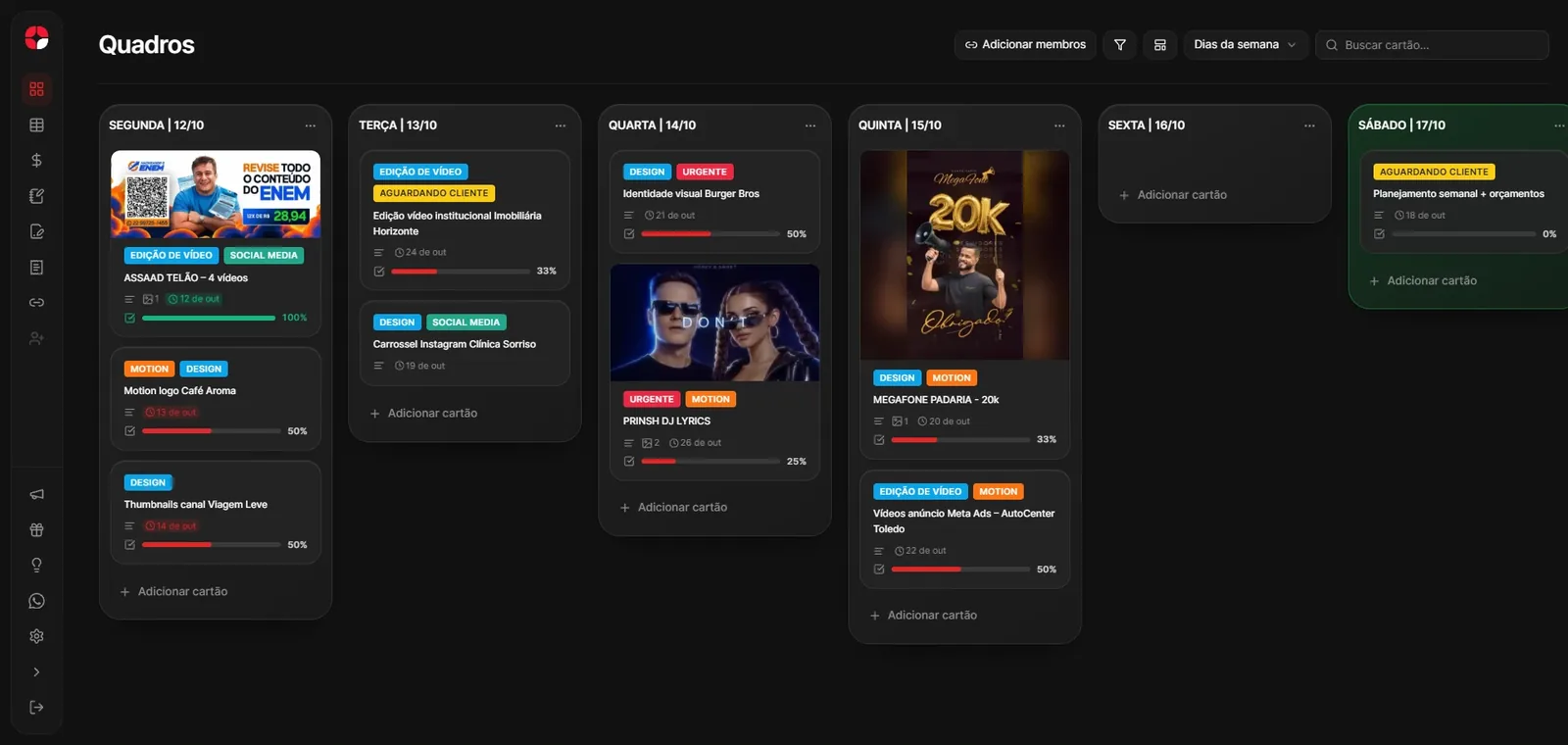Open the dollar sign finance icon
This screenshot has width=1568, height=745.
(x=36, y=160)
